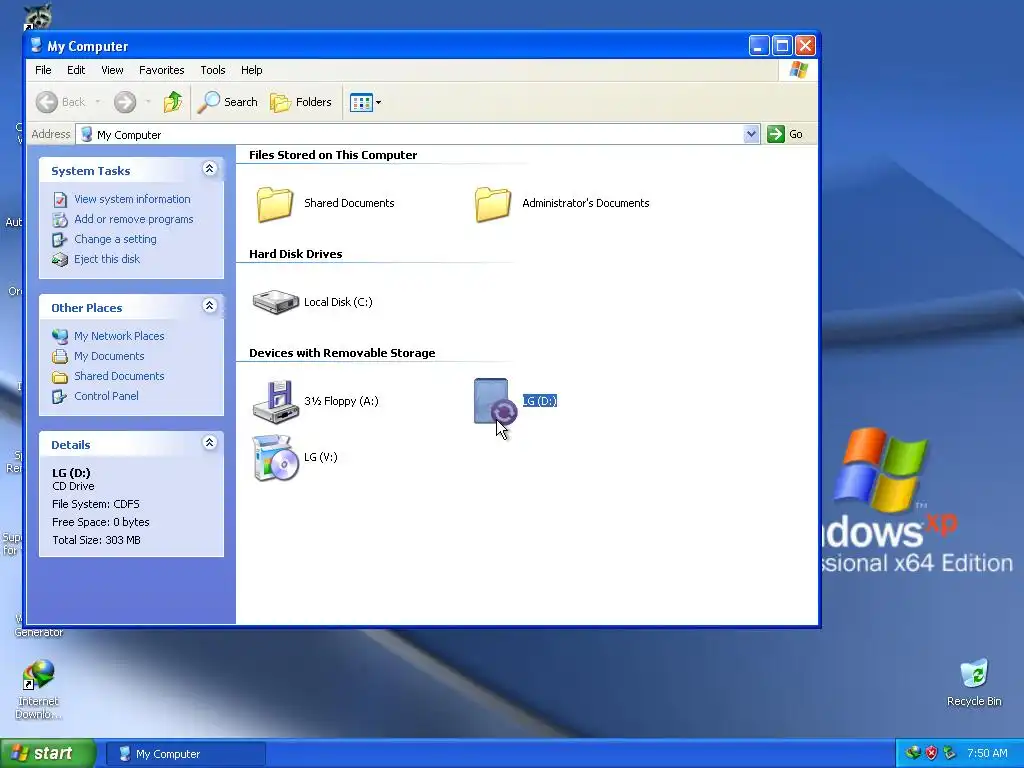
Task: Open the Views dropdown button
Action: 365,102
